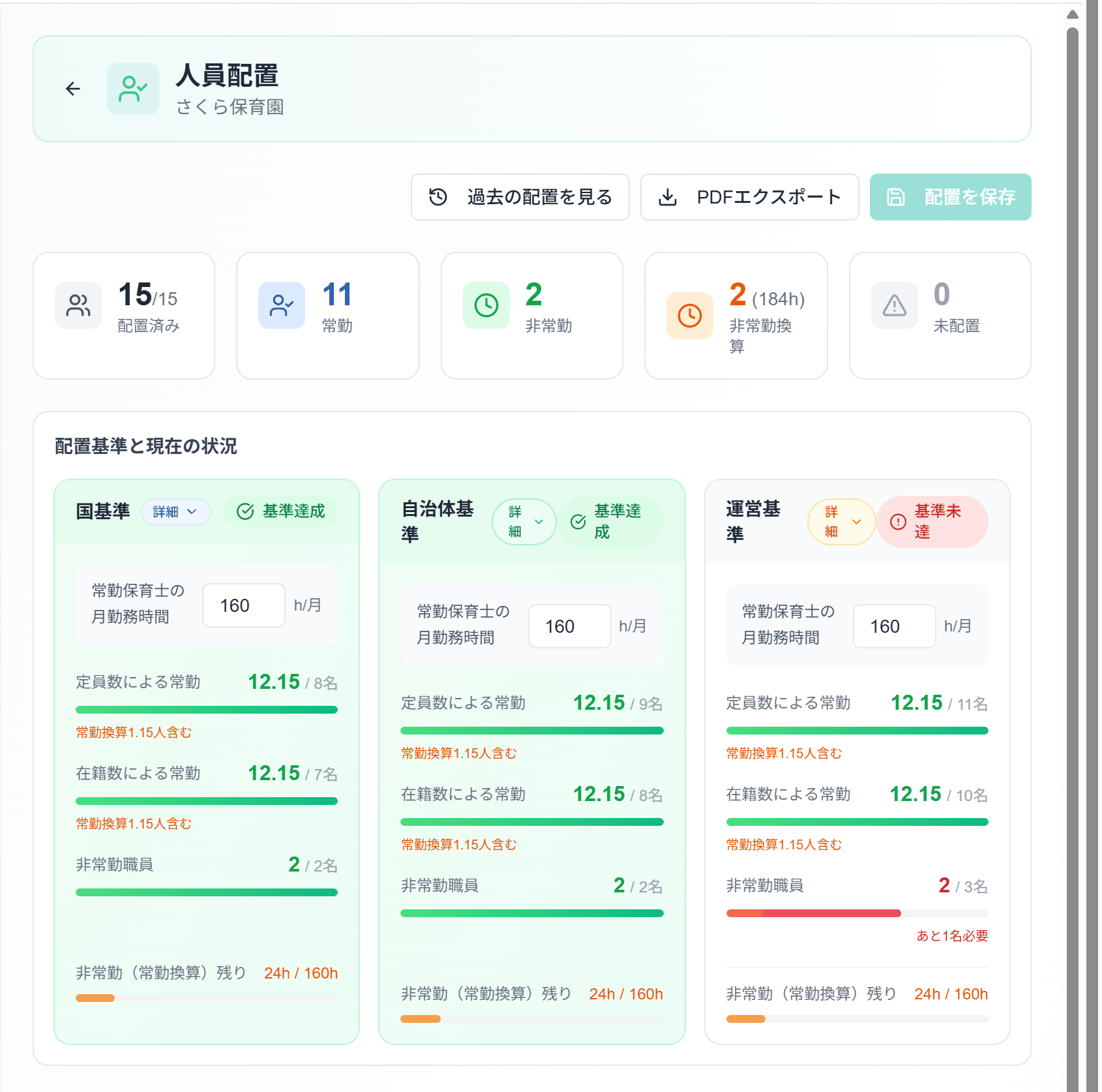1102x1092 pixels.
Task: Click 基準未達 status badge
Action: tap(932, 522)
